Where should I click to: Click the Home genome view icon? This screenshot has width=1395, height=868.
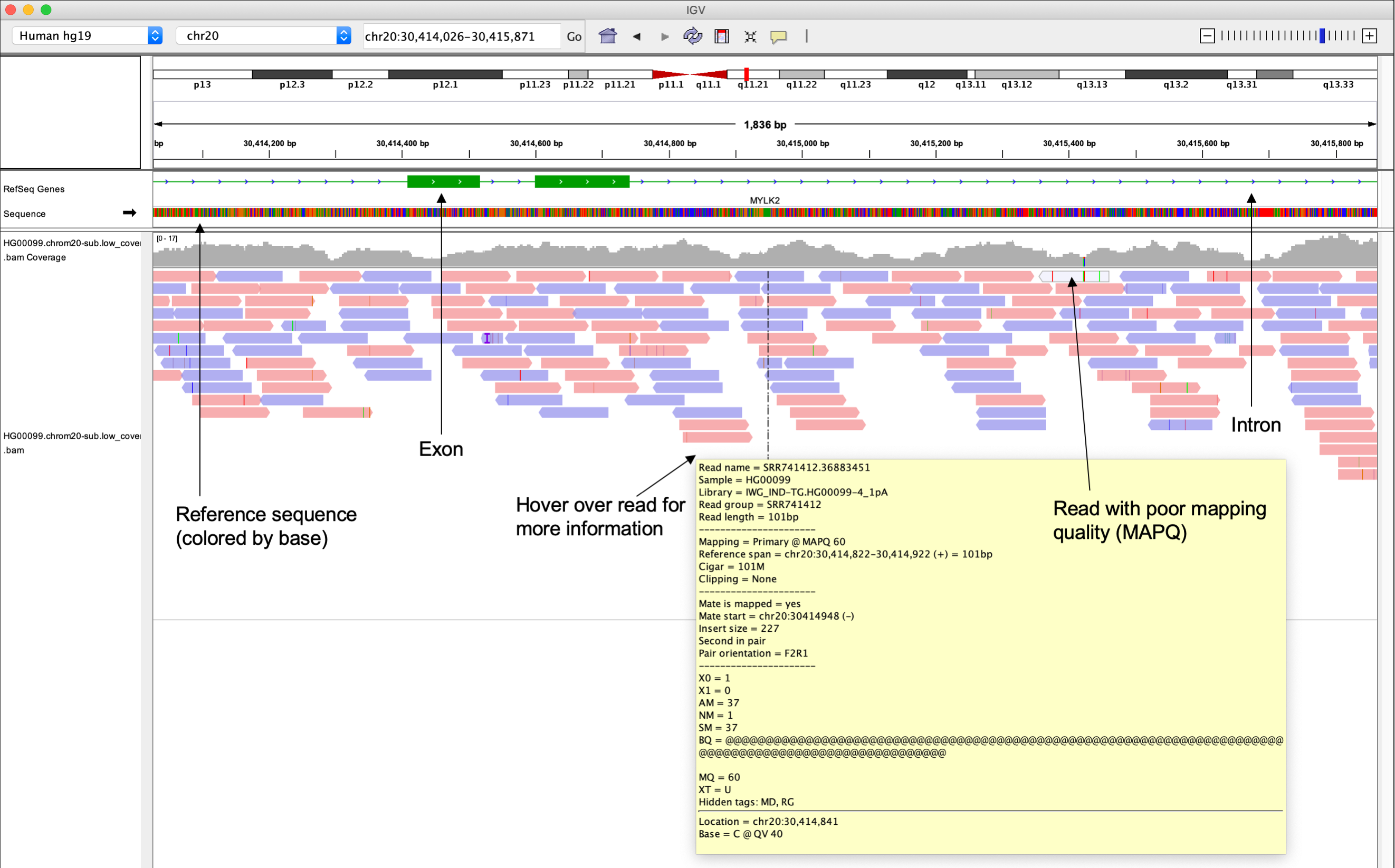(608, 36)
